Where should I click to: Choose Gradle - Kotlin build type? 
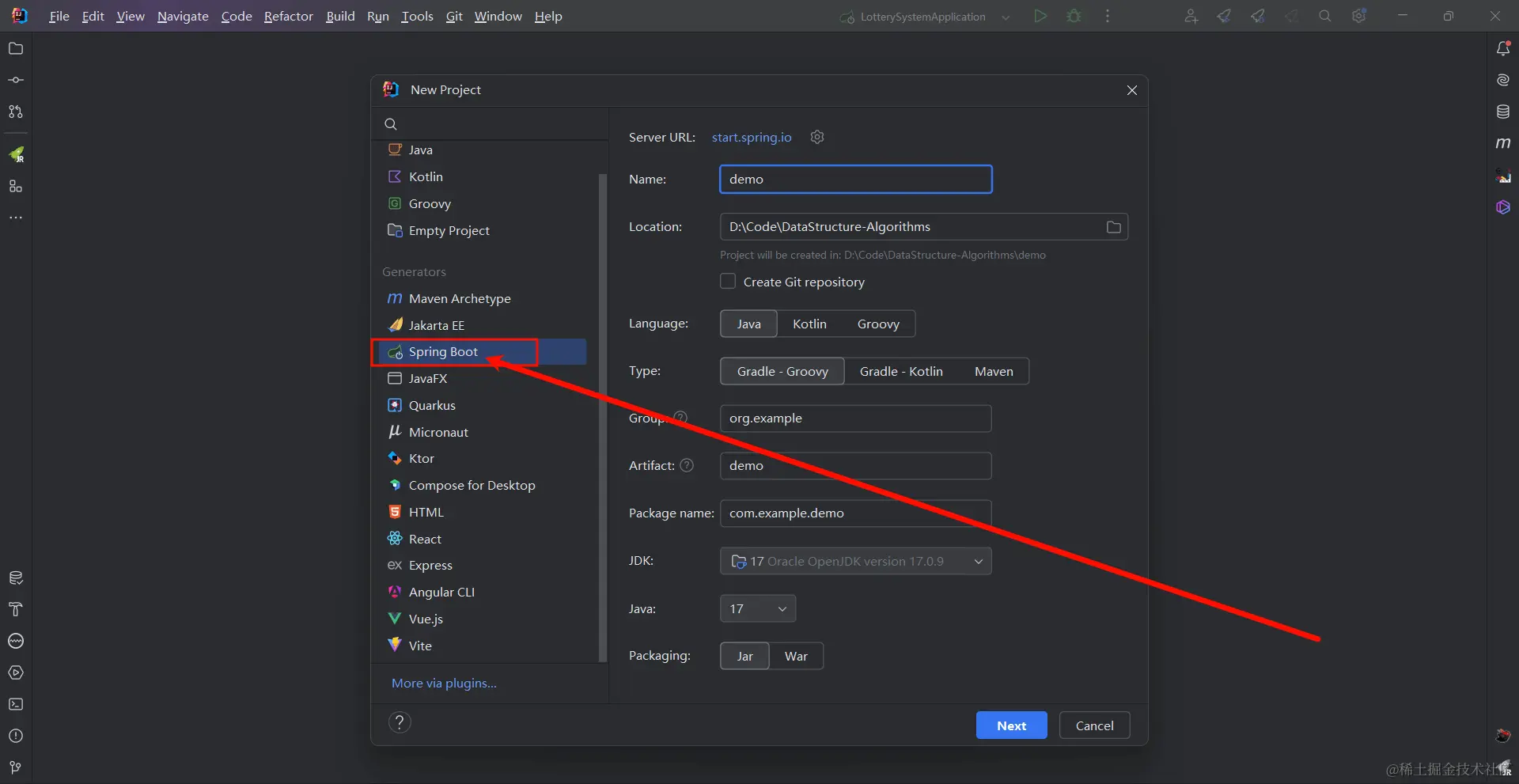[901, 371]
